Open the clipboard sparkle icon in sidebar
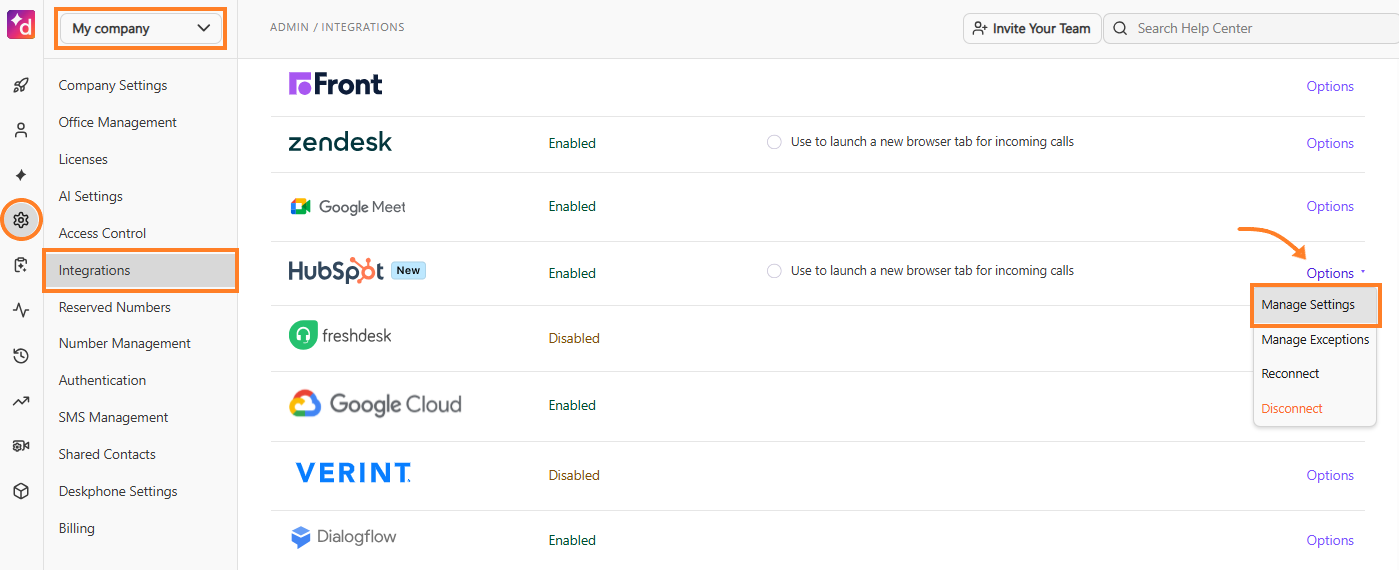Image resolution: width=1399 pixels, height=570 pixels. (21, 265)
